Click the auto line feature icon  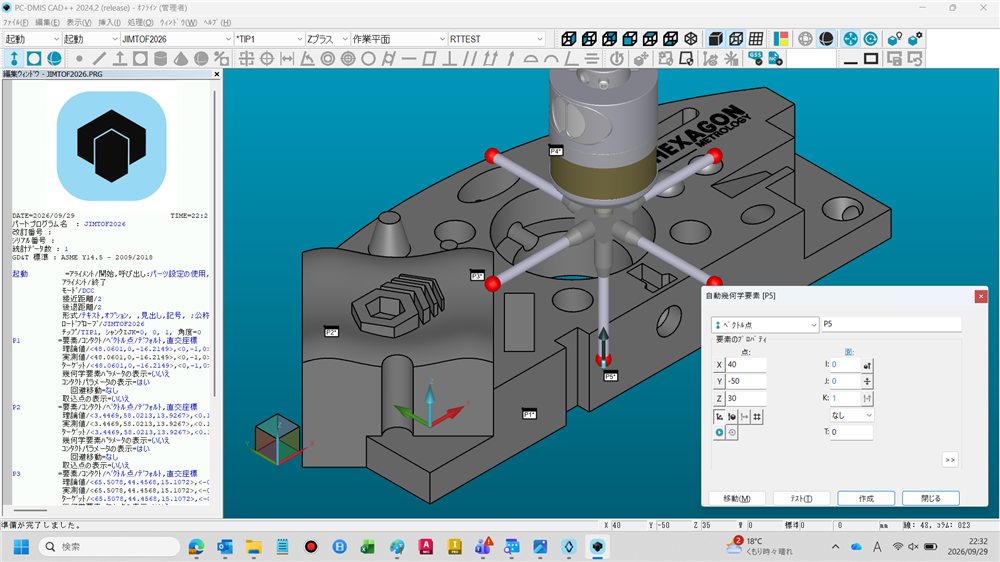(x=99, y=59)
